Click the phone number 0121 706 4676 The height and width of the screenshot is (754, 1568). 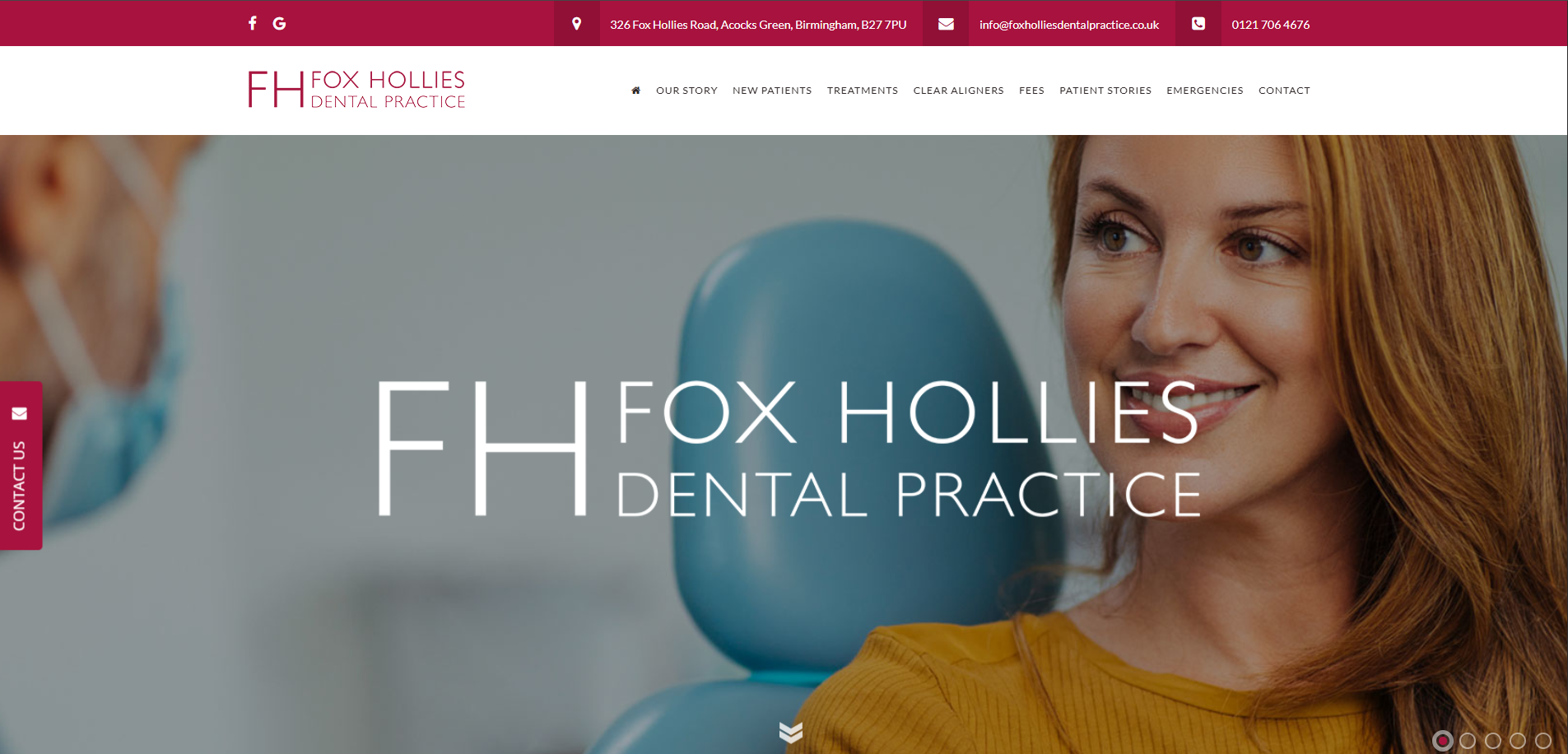coord(1271,25)
